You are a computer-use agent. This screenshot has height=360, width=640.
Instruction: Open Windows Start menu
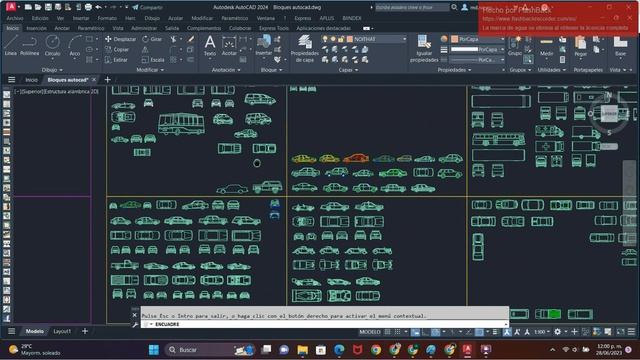154,350
